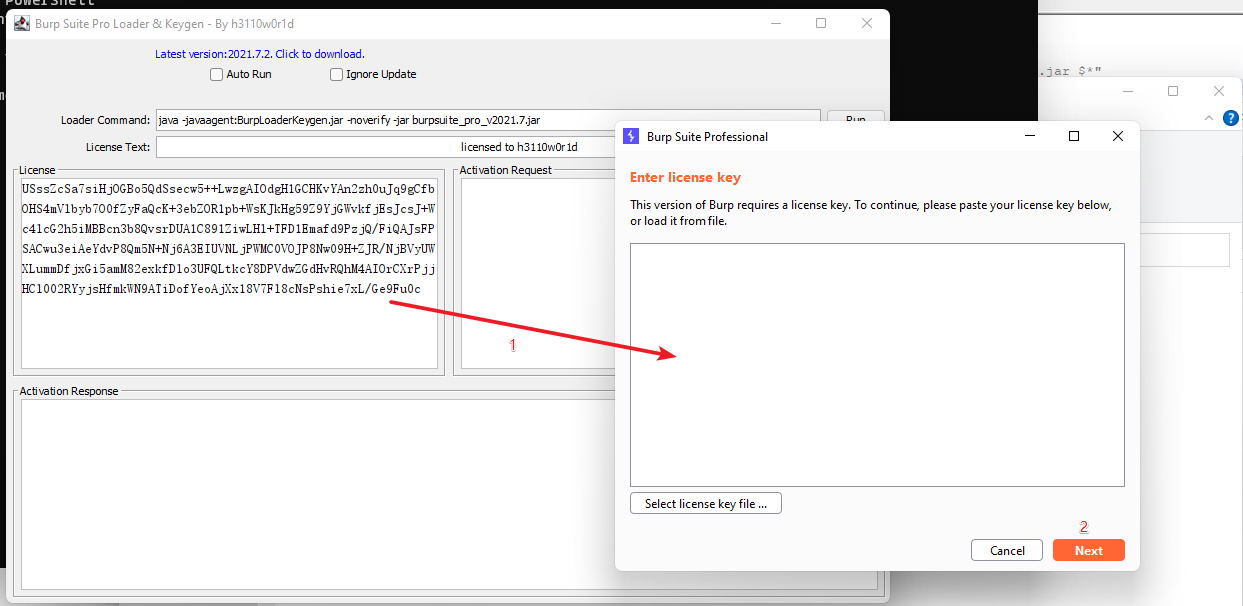This screenshot has width=1243, height=606.
Task: Toggle the Ignore Update checkbox
Action: 337,74
